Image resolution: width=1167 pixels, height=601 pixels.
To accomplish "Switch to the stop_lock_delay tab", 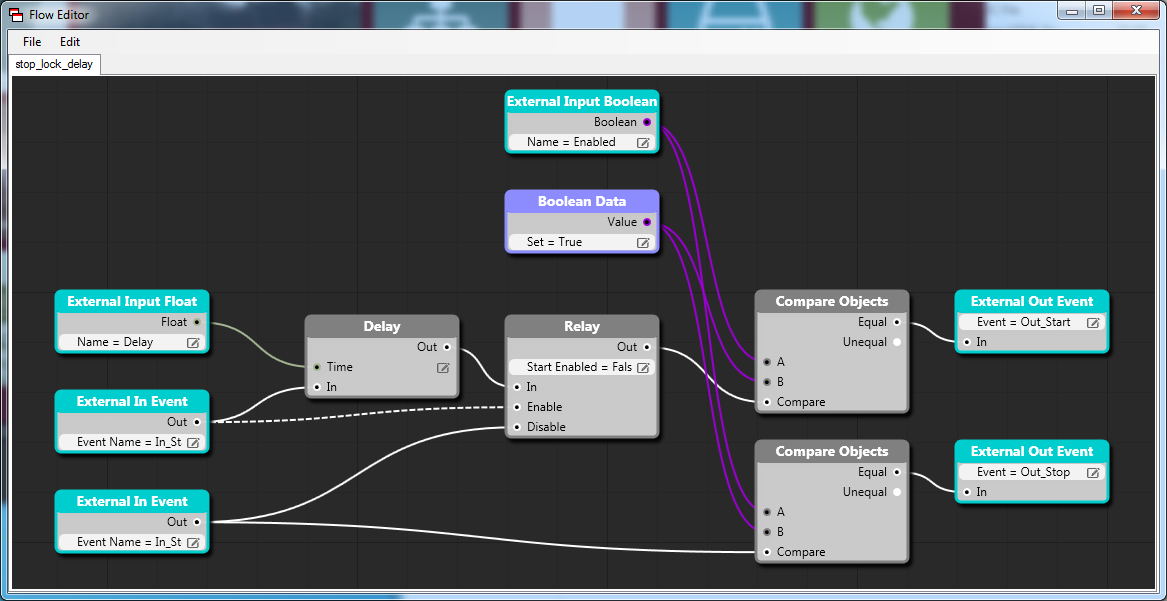I will pos(54,64).
